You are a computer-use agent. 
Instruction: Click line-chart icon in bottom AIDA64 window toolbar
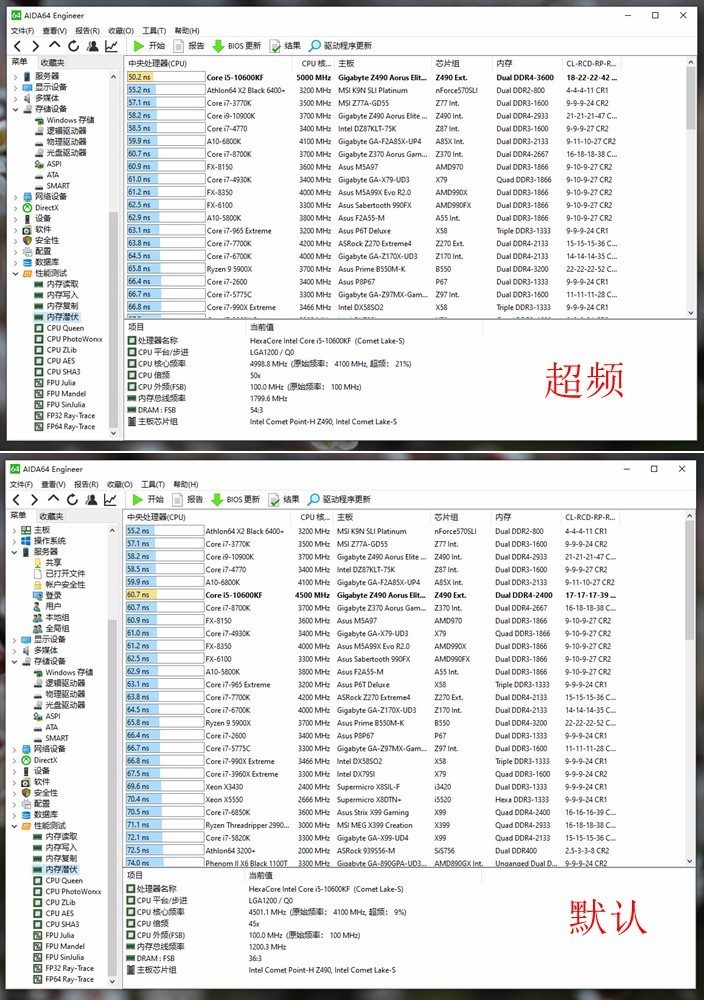(x=110, y=499)
